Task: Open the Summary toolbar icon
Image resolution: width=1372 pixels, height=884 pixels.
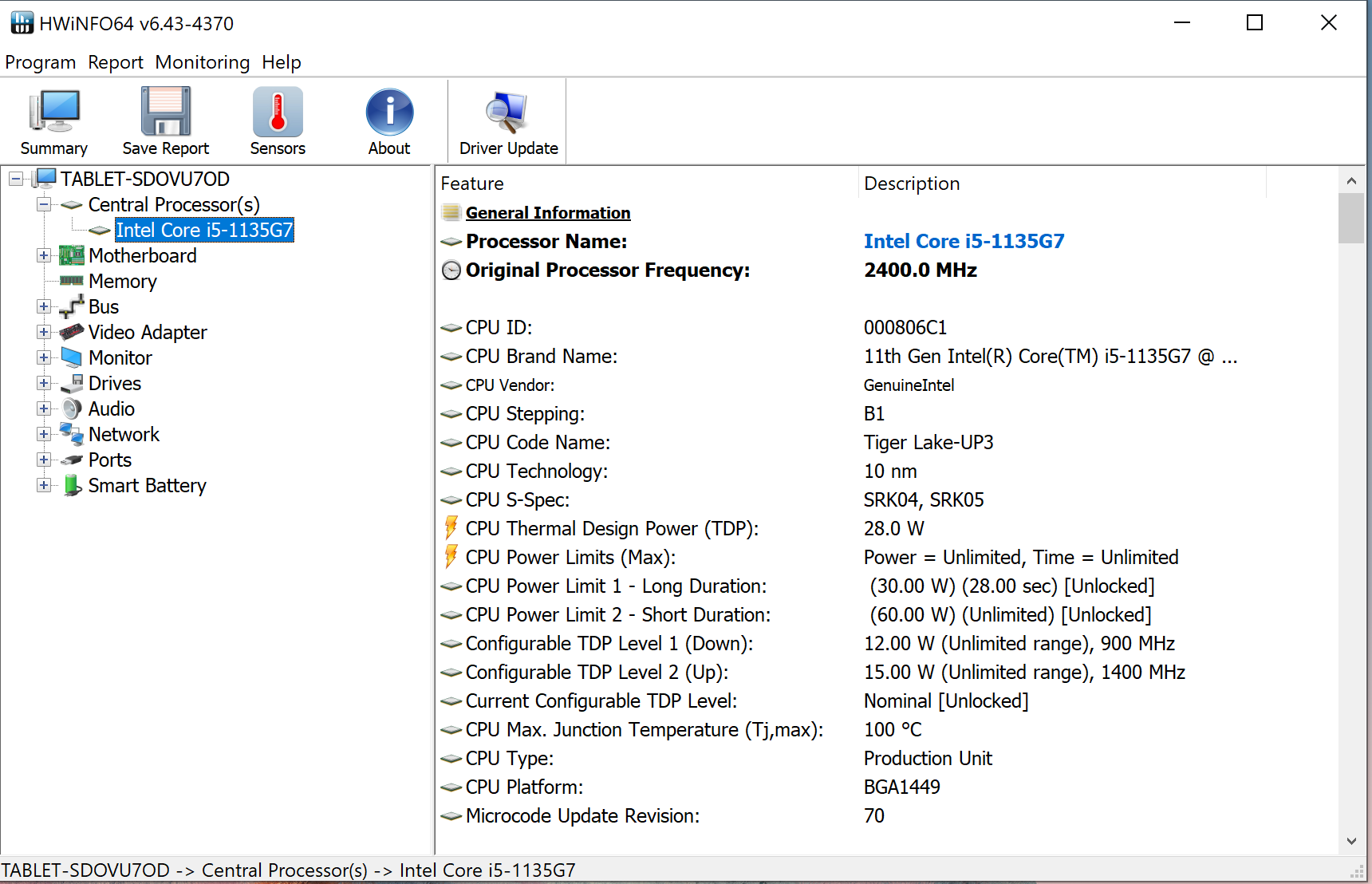Action: 53,112
